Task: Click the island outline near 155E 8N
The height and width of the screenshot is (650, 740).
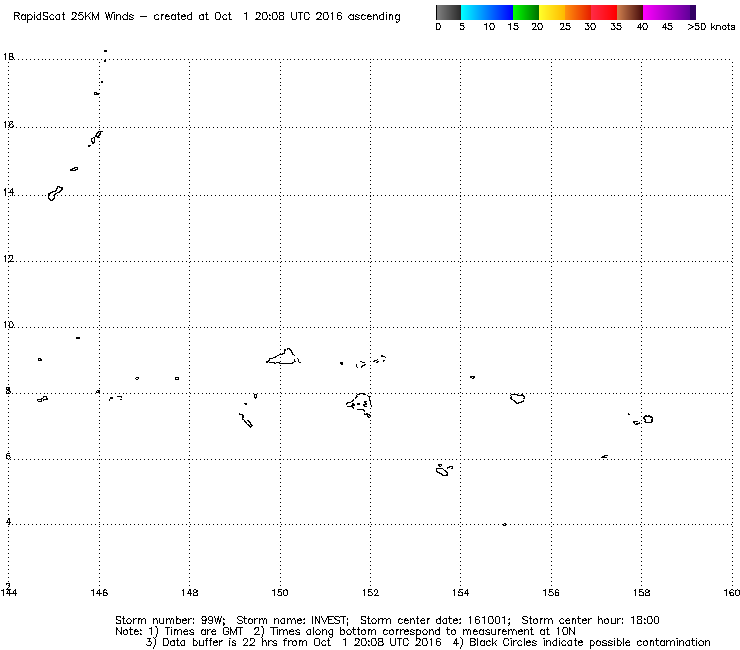Action: pyautogui.click(x=518, y=398)
